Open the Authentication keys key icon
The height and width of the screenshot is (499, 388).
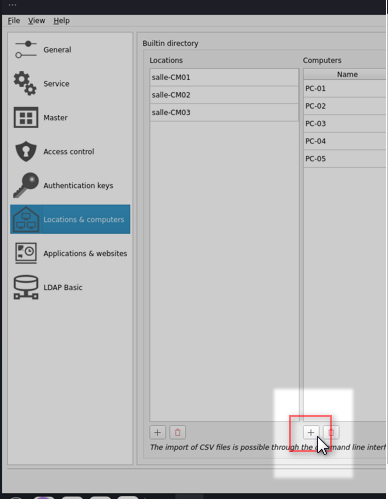tap(26, 185)
